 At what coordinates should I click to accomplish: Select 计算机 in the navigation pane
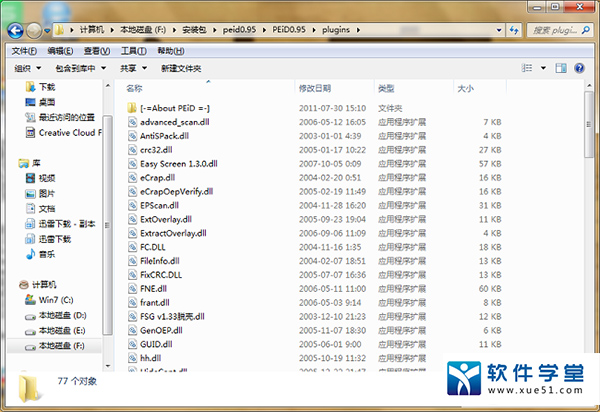coord(38,285)
